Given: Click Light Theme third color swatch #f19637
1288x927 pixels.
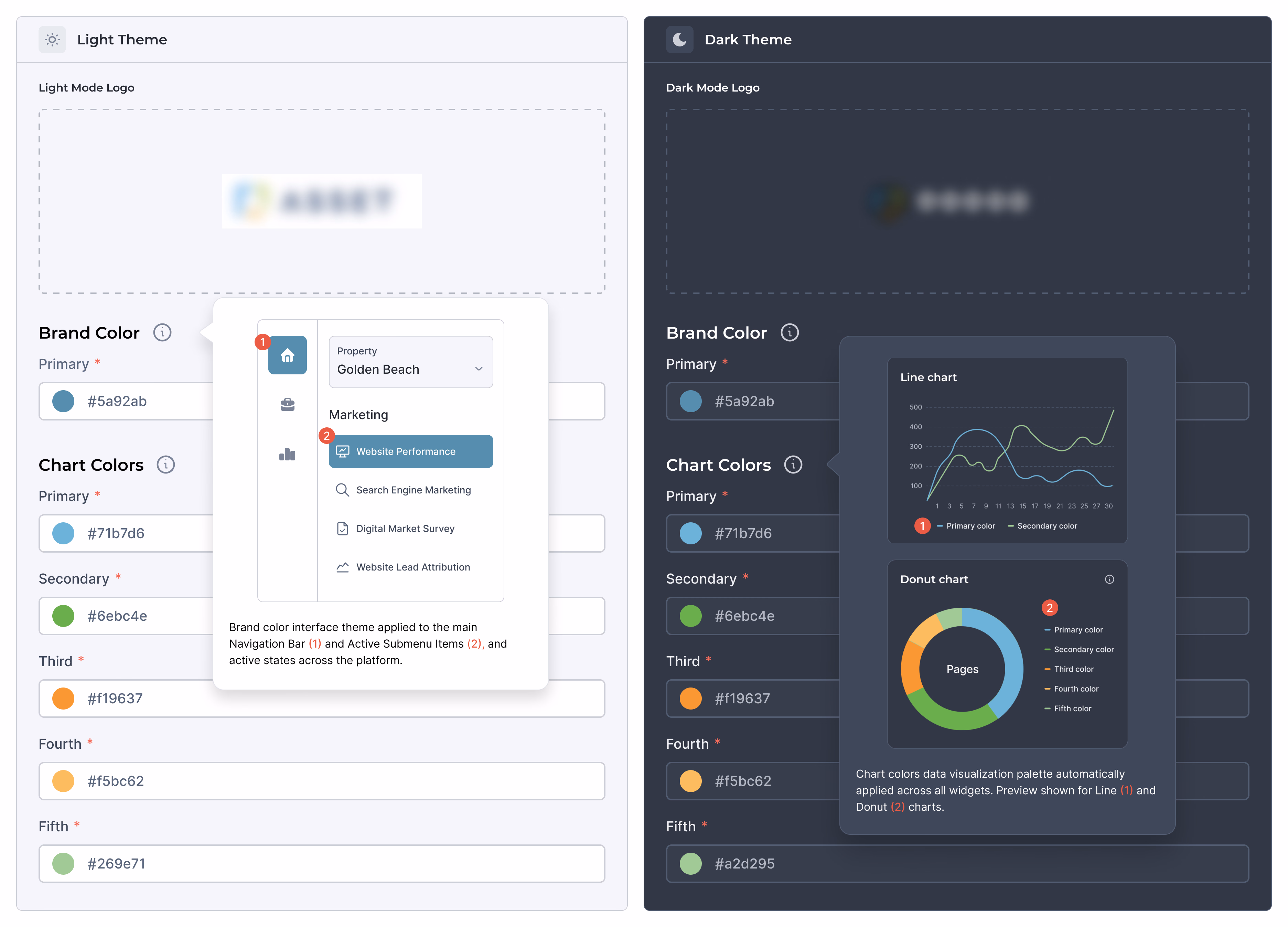Looking at the screenshot, I should [x=63, y=698].
